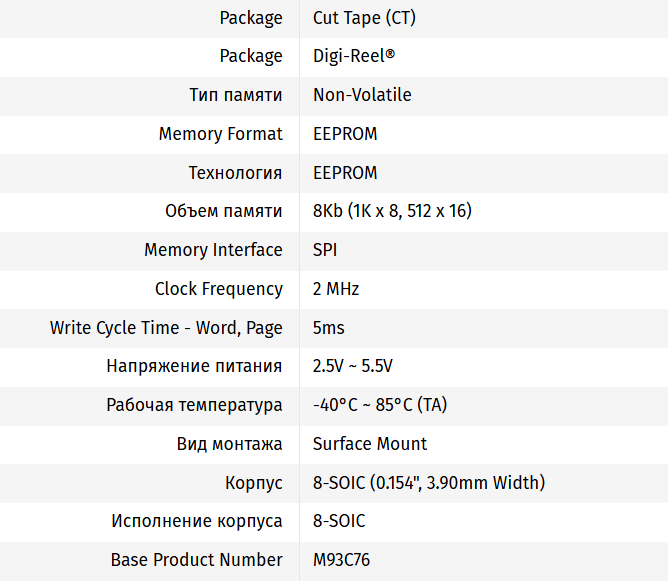Select the '5ms' write cycle value
668x586 pixels.
pyautogui.click(x=329, y=328)
